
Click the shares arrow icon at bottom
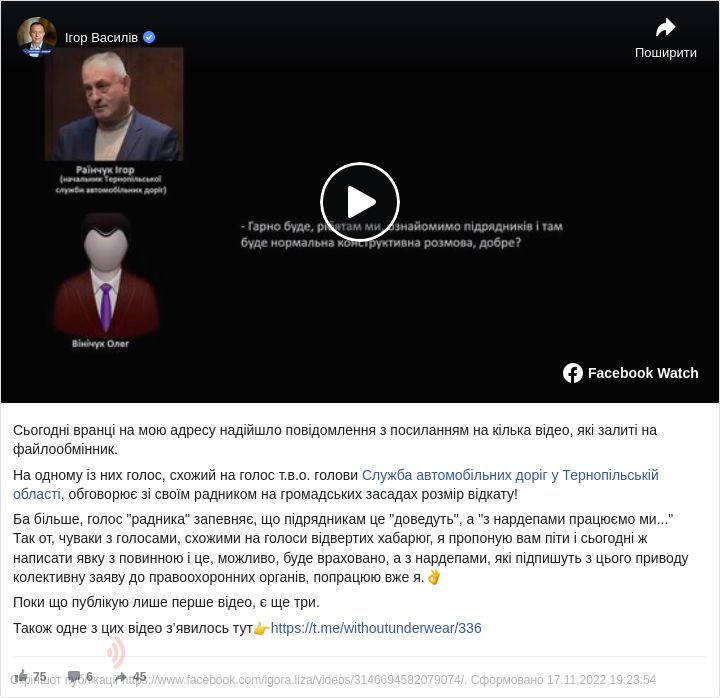(x=121, y=676)
